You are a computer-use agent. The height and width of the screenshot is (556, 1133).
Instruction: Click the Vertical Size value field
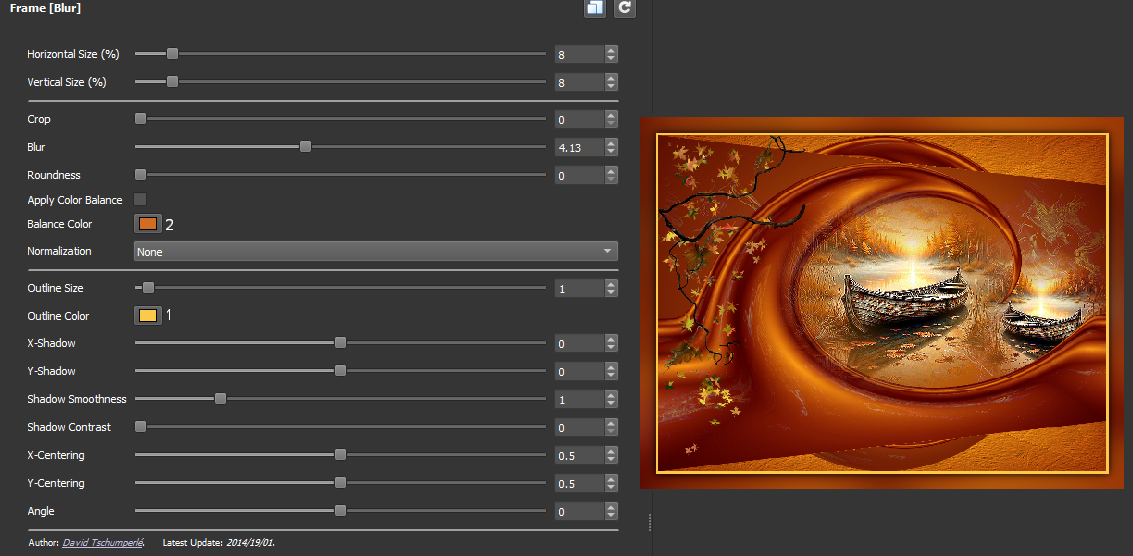point(580,82)
